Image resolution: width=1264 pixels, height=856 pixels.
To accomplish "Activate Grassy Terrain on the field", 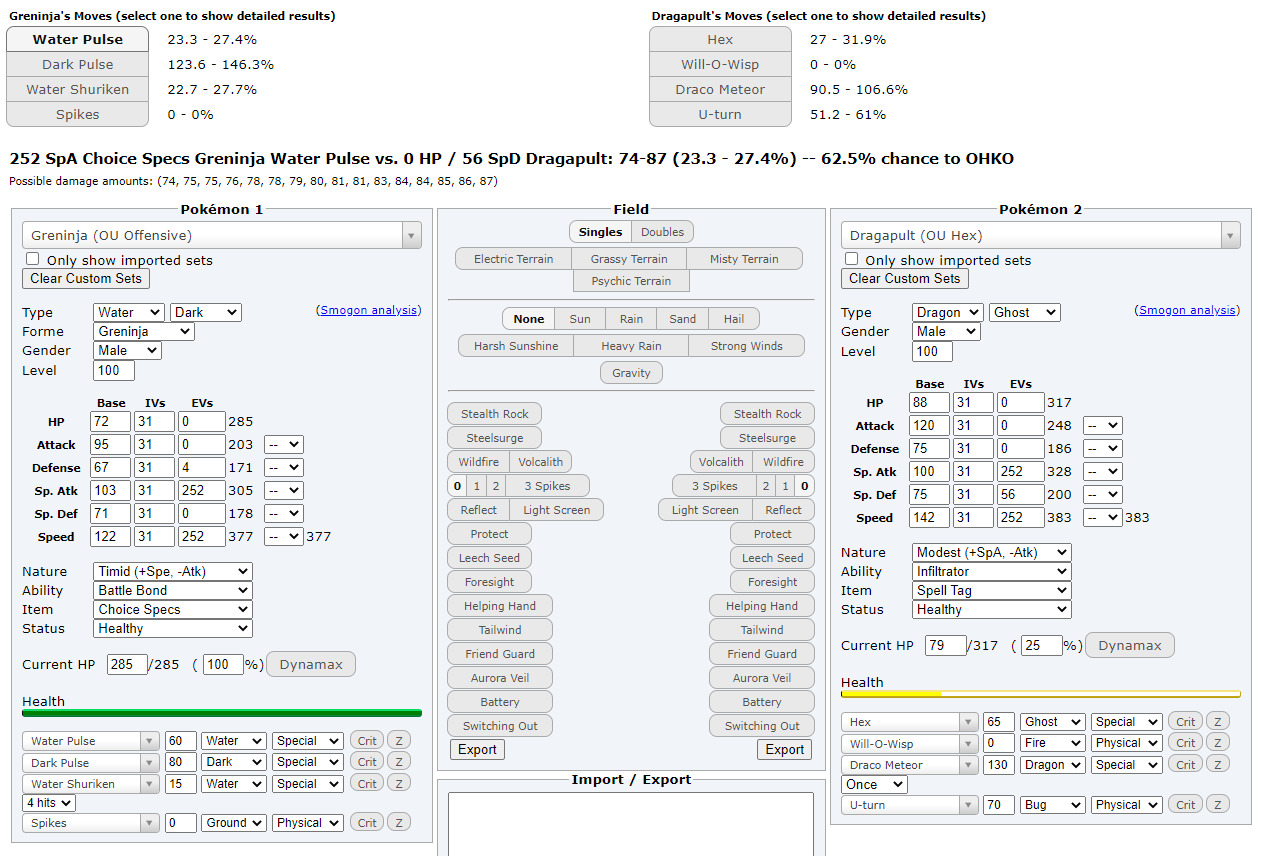I will pyautogui.click(x=629, y=259).
